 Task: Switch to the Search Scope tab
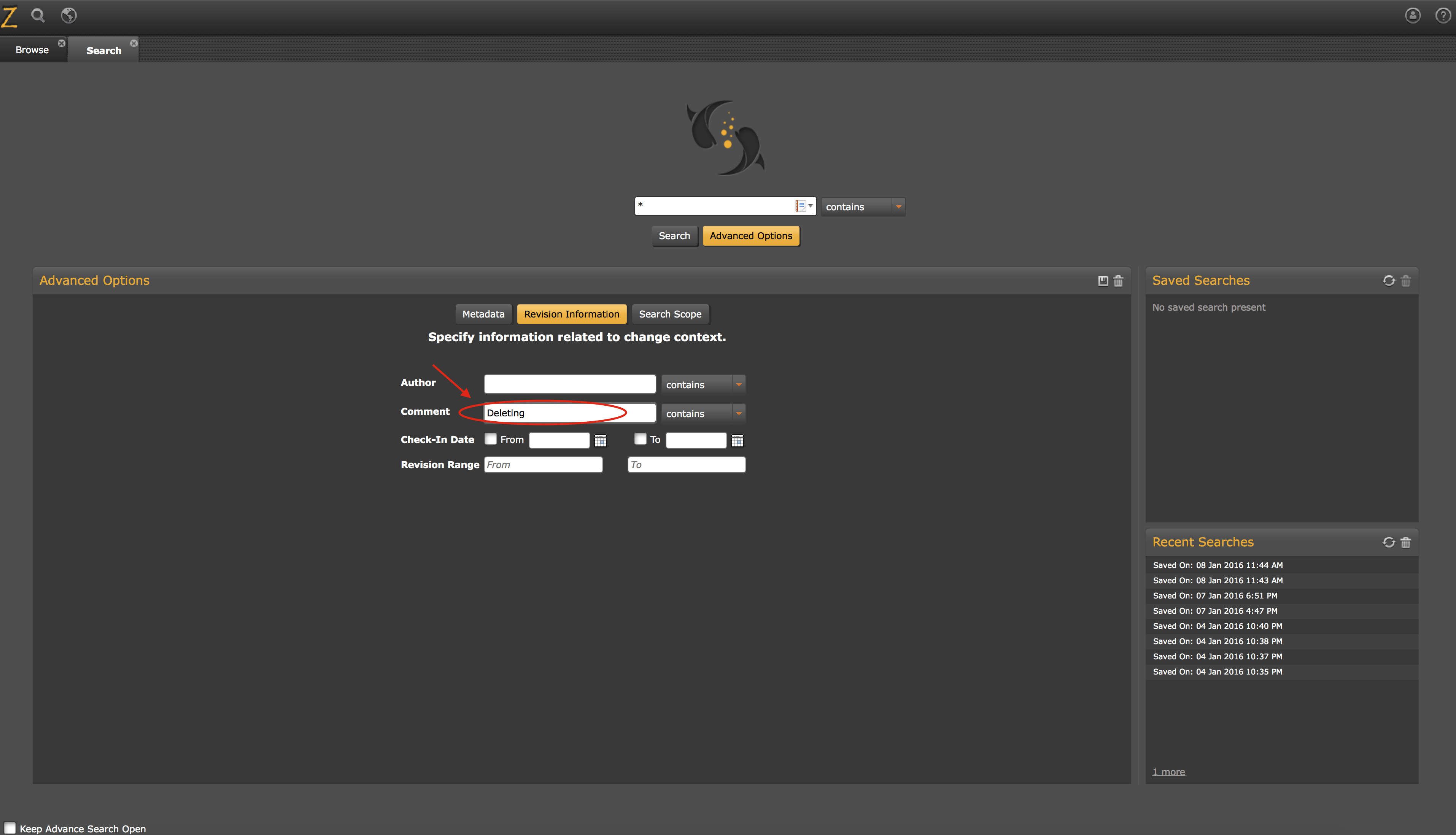(x=670, y=314)
